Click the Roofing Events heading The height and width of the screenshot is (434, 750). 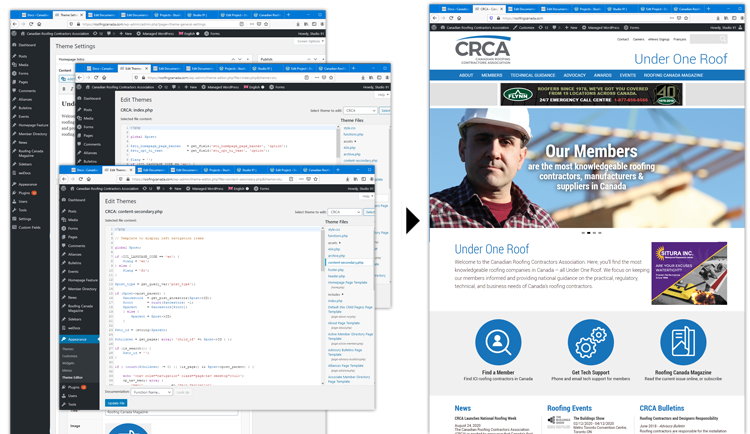569,408
